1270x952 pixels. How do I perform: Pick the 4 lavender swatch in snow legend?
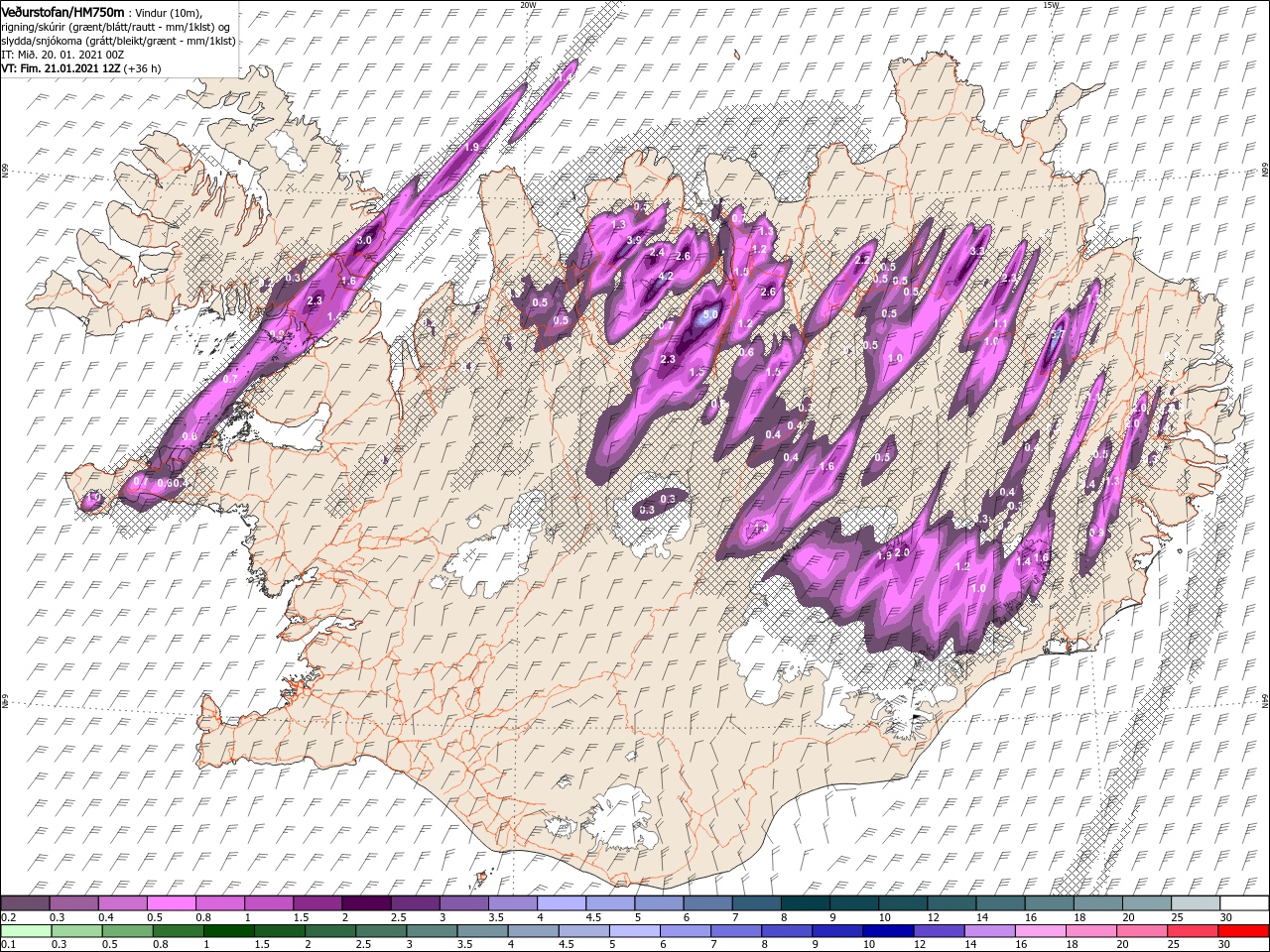tap(561, 903)
